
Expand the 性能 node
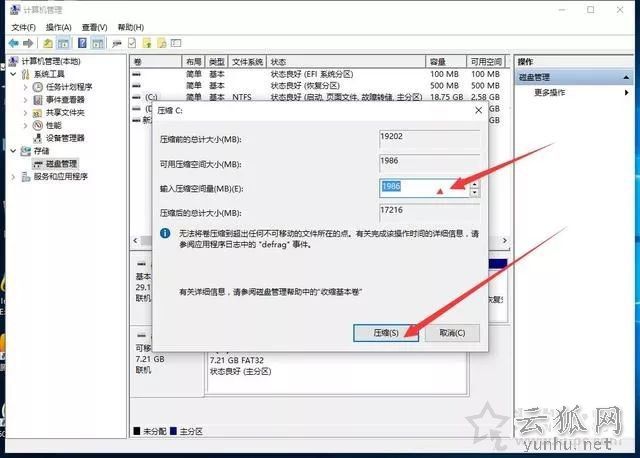pos(25,125)
